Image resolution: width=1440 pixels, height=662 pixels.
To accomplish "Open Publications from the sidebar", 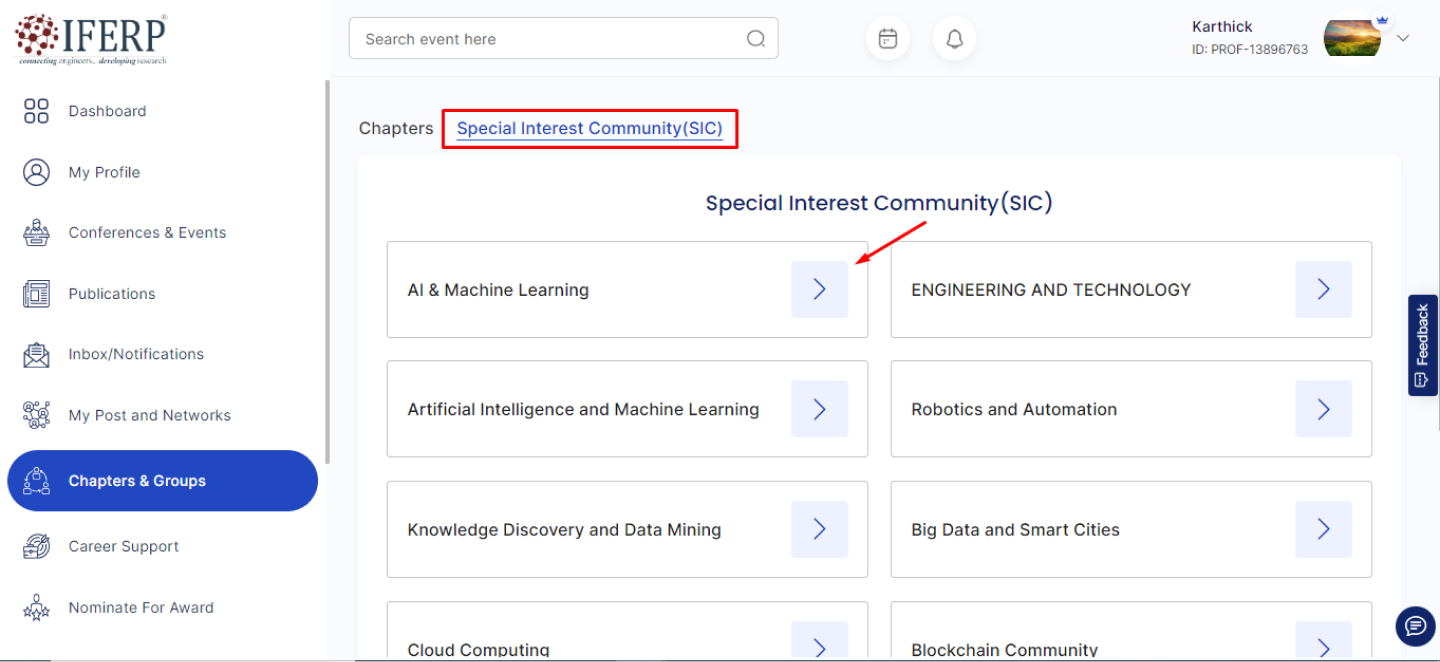I will click(x=112, y=294).
